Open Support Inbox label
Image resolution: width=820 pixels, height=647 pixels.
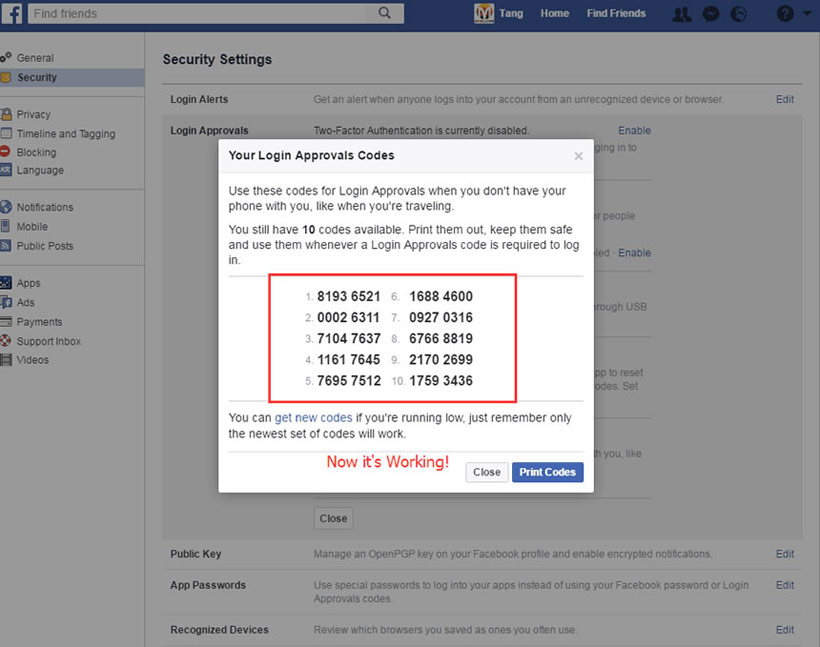[49, 342]
